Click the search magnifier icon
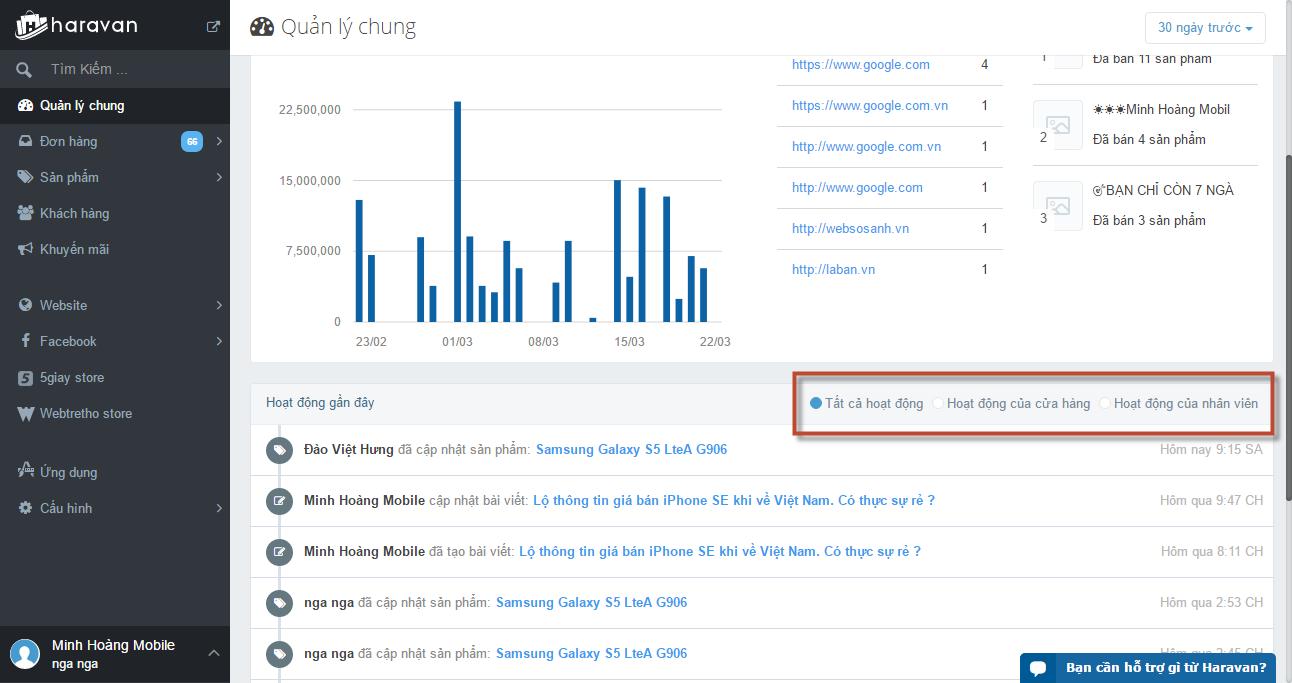The height and width of the screenshot is (683, 1292). [24, 69]
